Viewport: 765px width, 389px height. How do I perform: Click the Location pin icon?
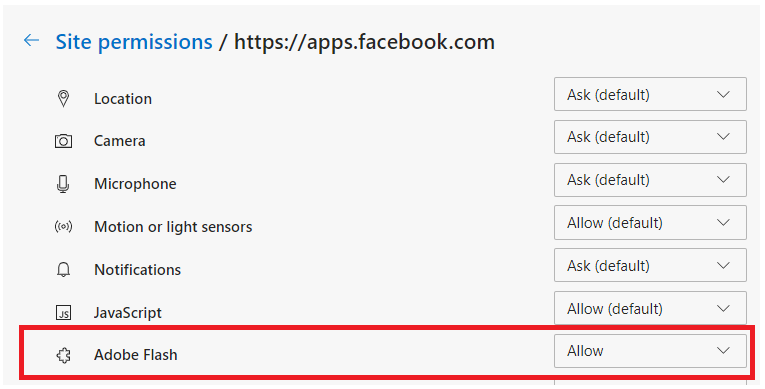tap(63, 99)
